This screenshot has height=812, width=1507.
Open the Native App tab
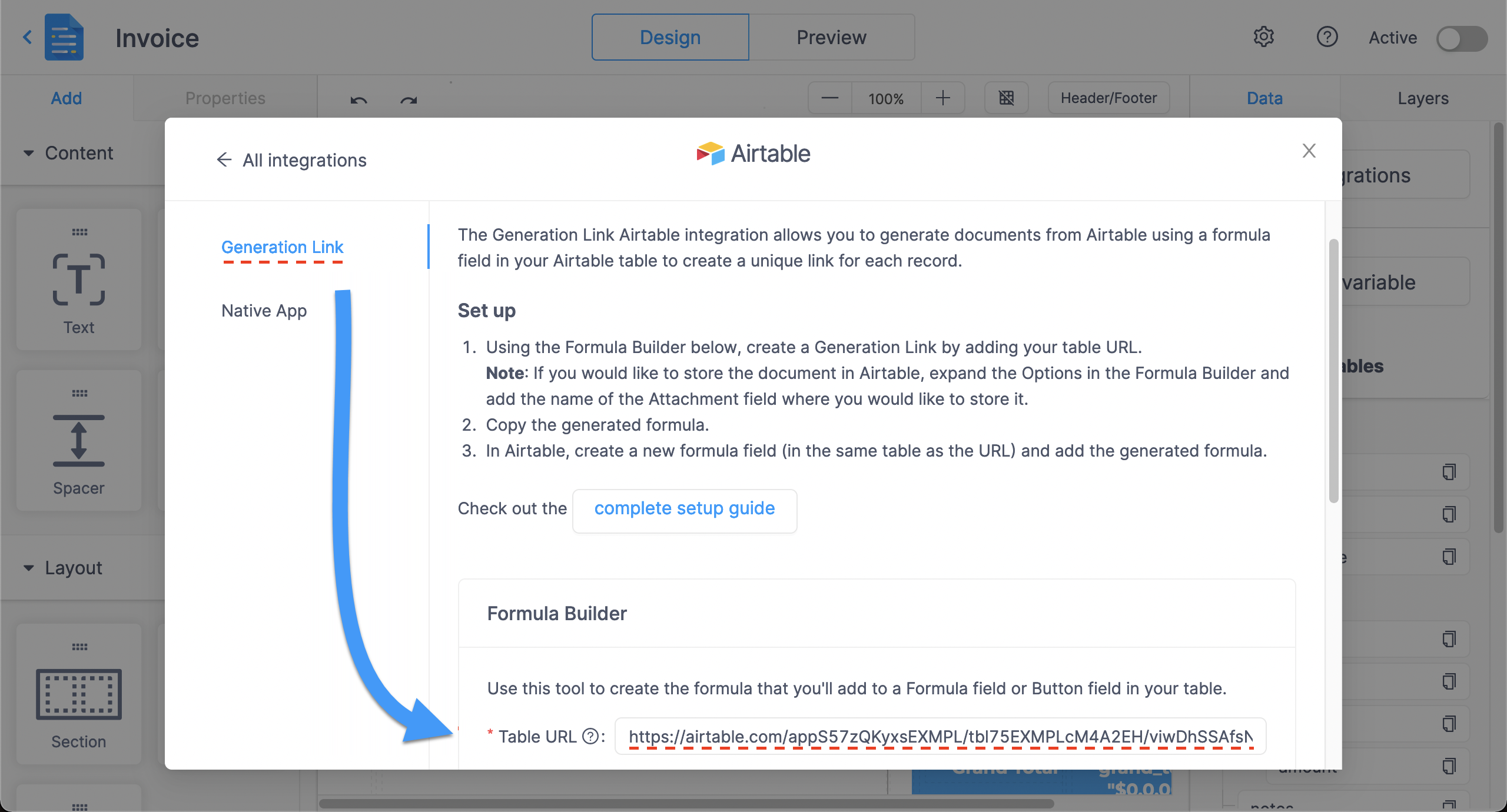point(264,310)
